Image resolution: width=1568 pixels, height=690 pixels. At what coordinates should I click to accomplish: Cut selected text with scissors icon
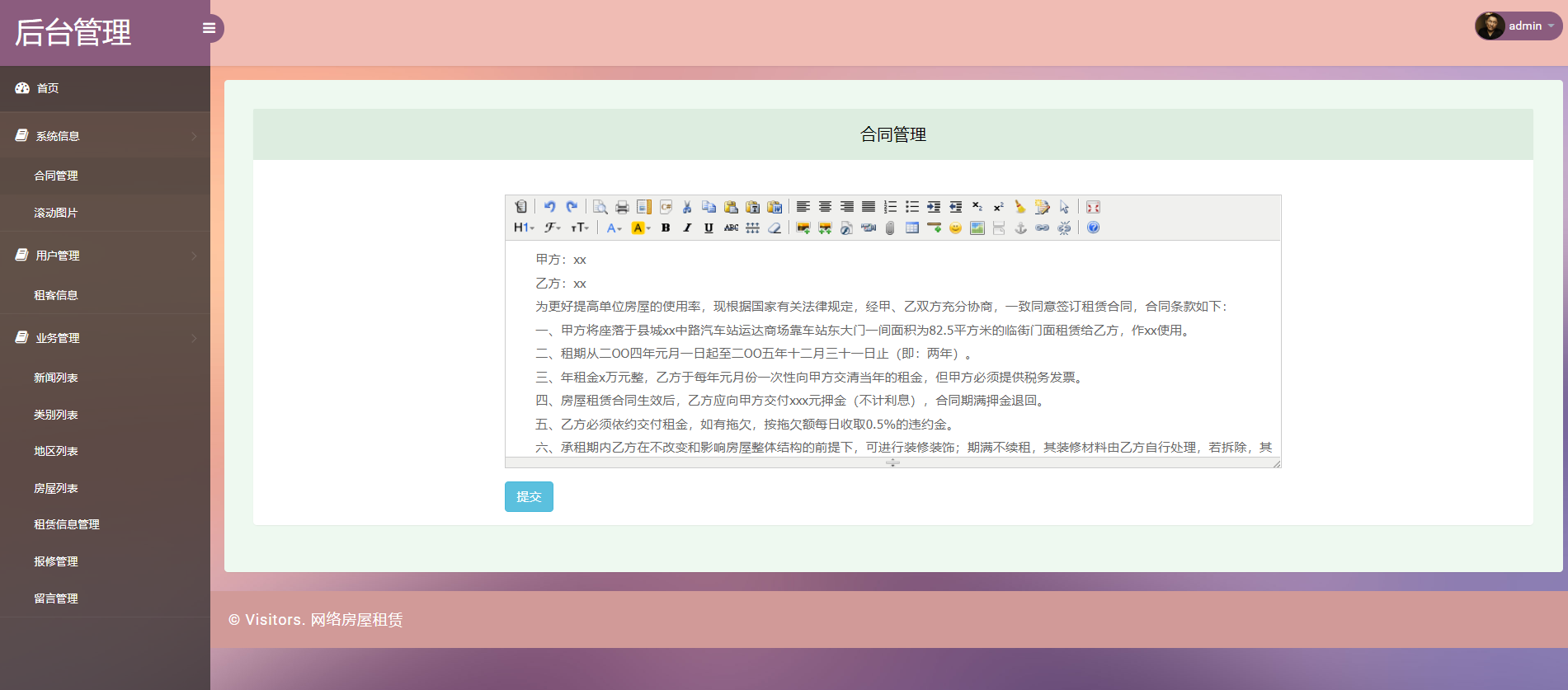coord(687,207)
